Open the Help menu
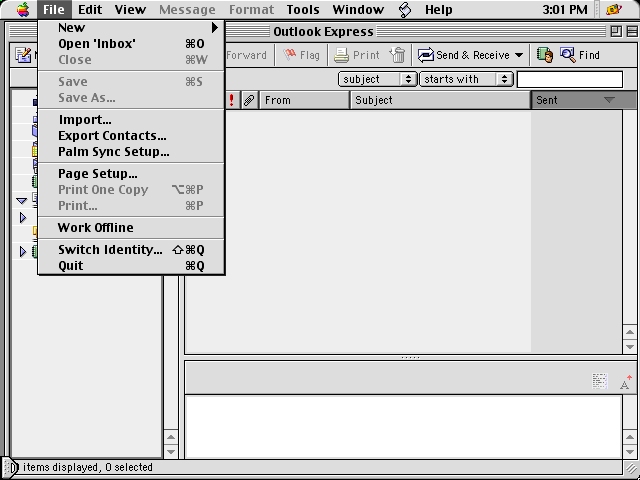 (438, 9)
